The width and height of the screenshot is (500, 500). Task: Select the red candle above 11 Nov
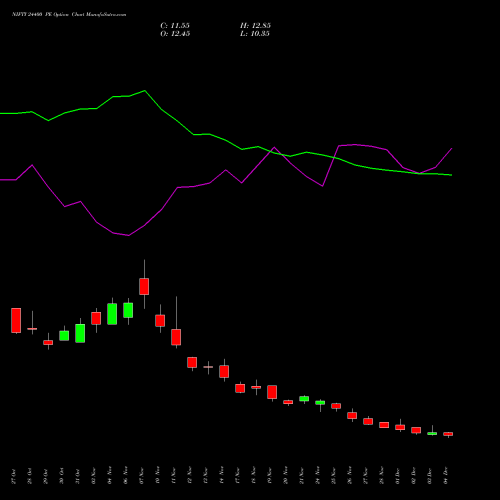click(x=176, y=337)
